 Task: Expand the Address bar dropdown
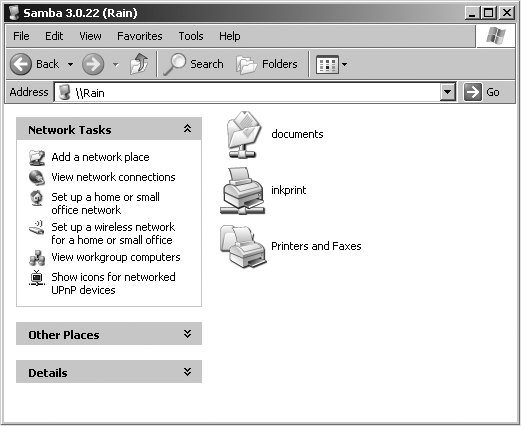click(448, 92)
